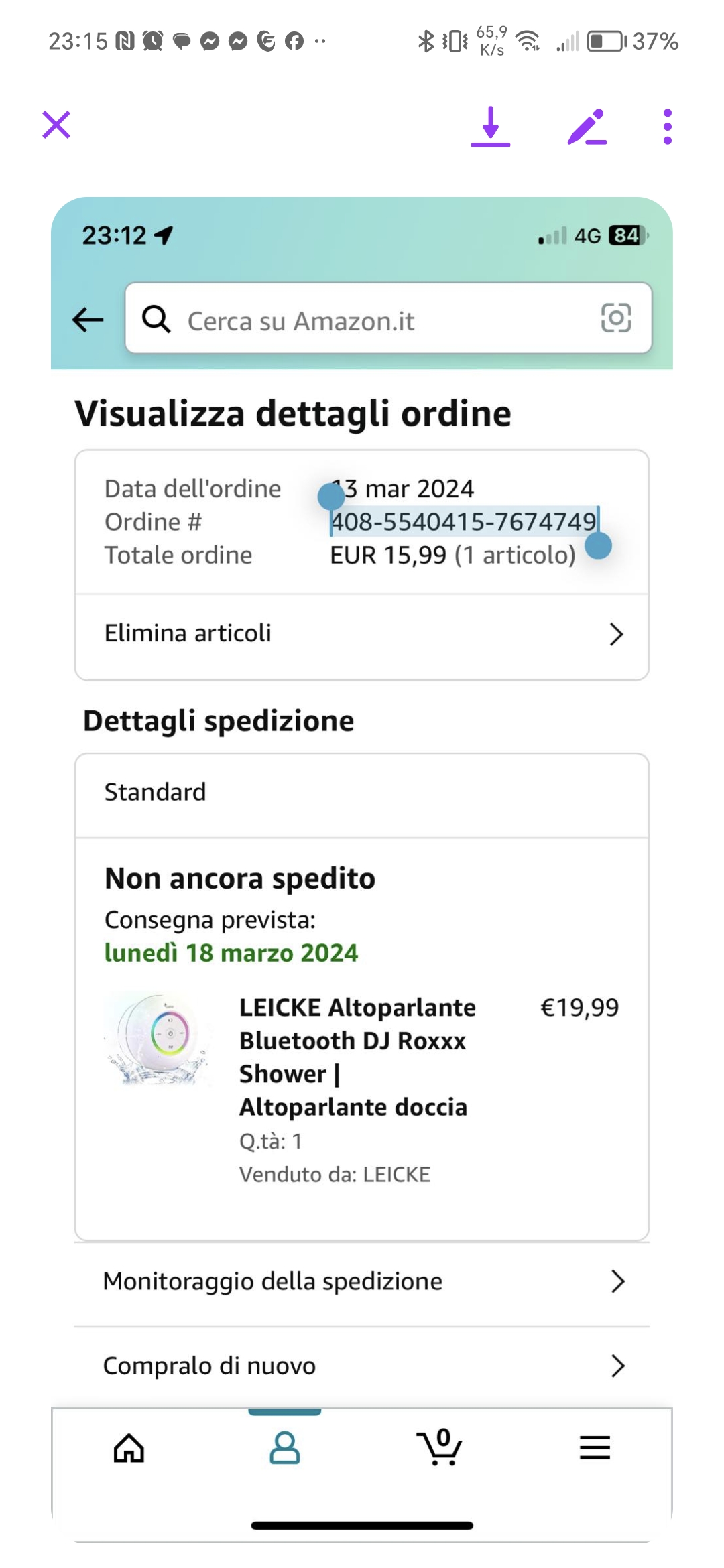Tap the right text selection handle
724x1568 pixels.
click(599, 545)
